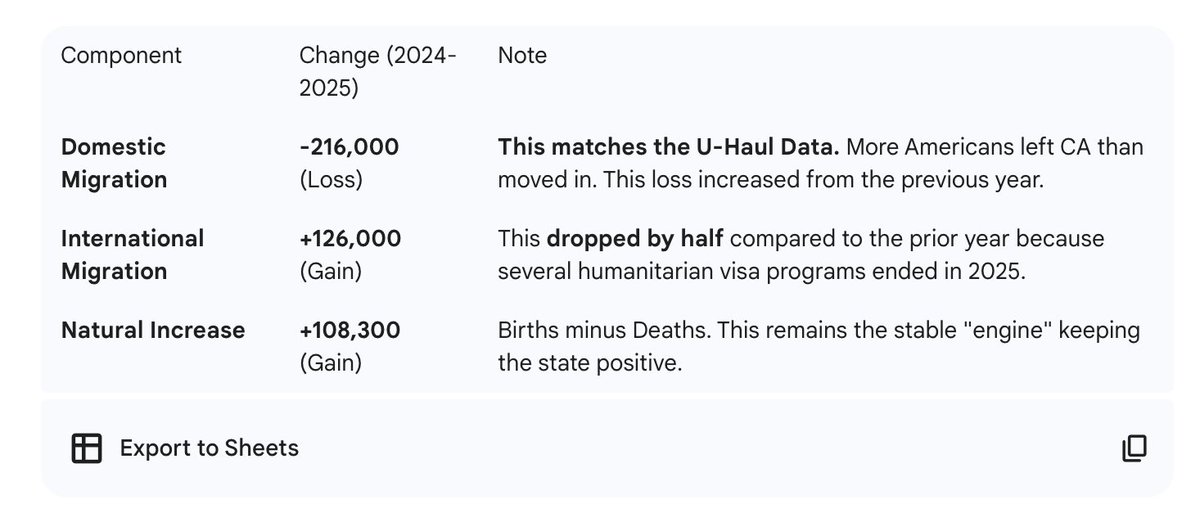Click the Export to Sheets table icon
This screenshot has height=522, width=1200.
tap(87, 448)
